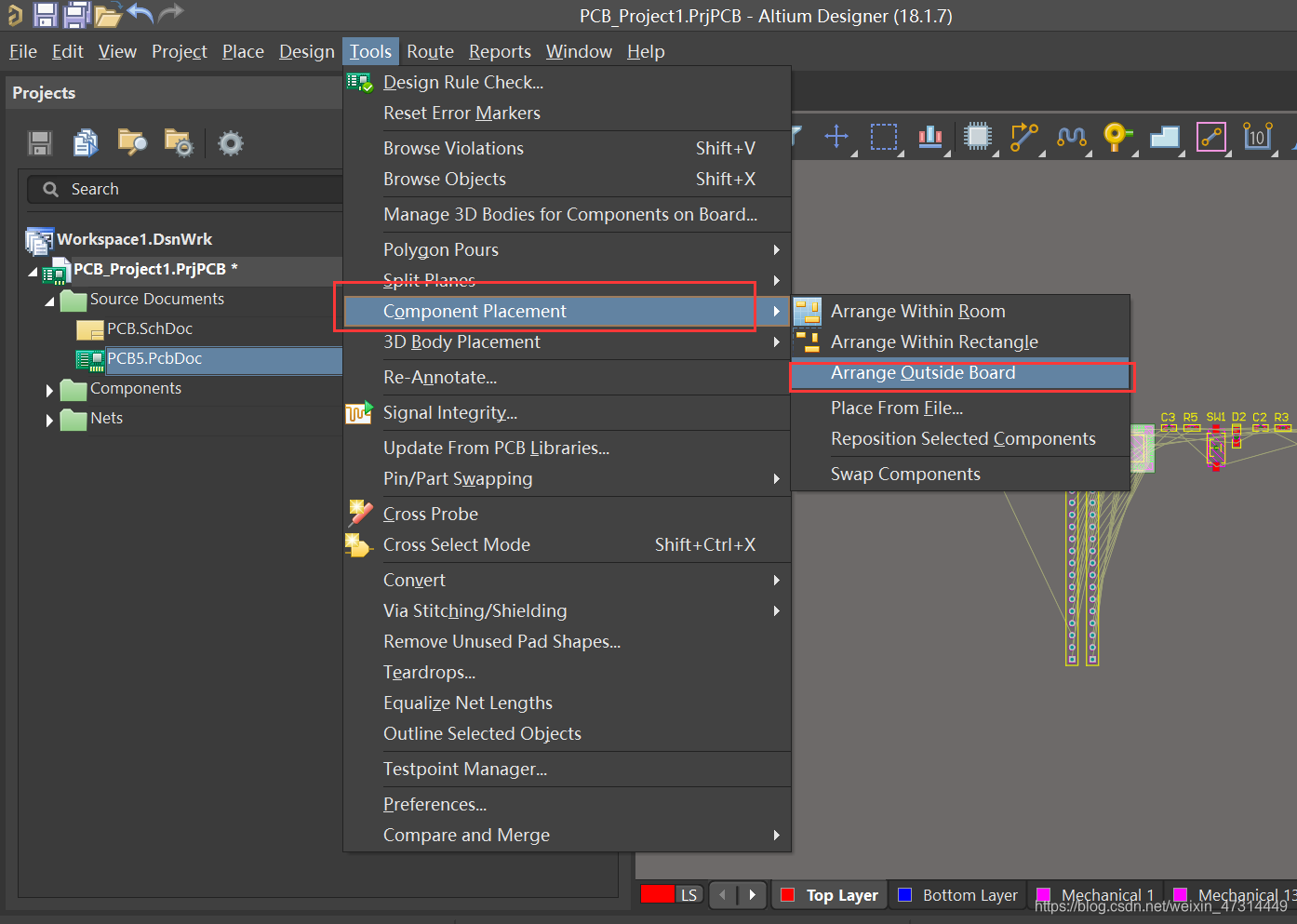1297x924 pixels.
Task: Click the LS layer sets button
Action: [689, 895]
